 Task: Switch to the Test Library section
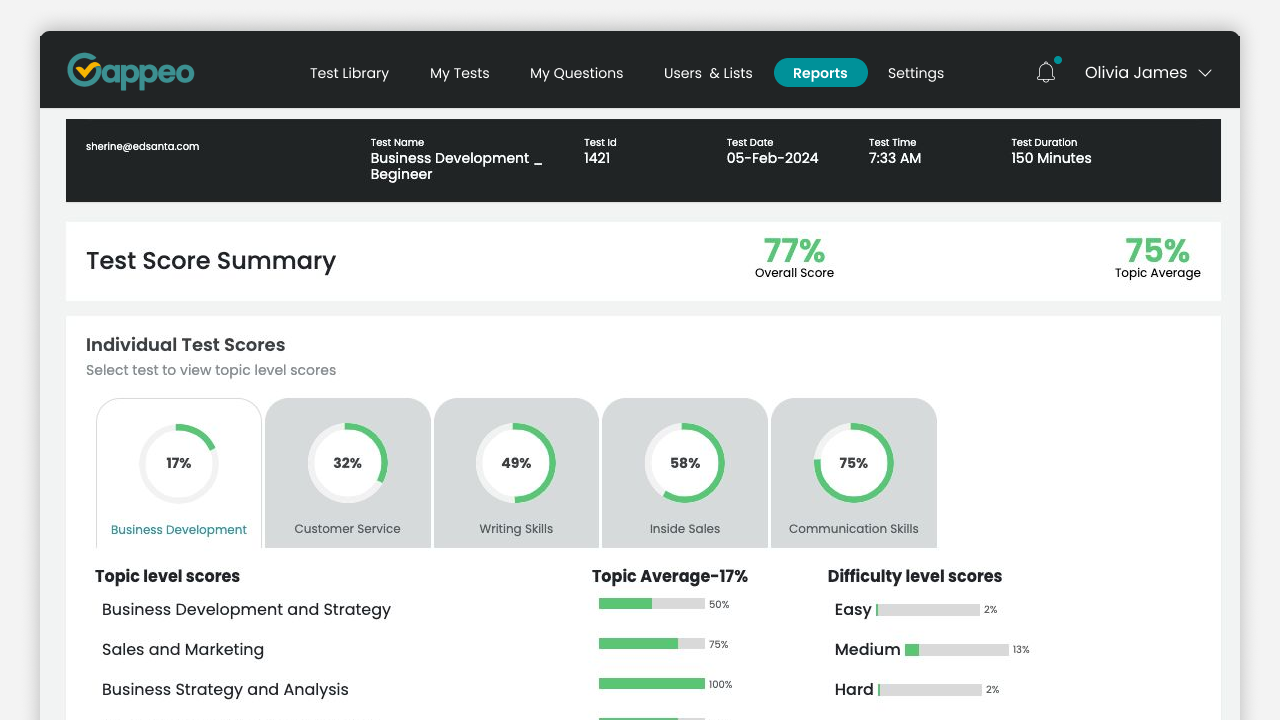point(349,73)
